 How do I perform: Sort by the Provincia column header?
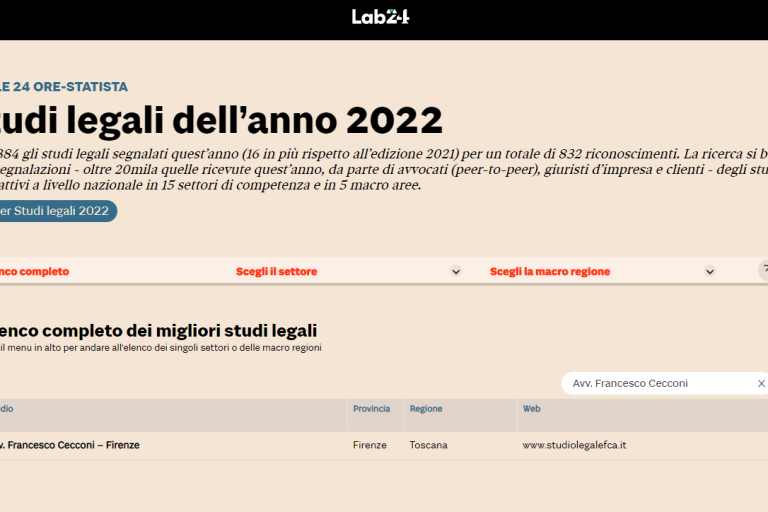pyautogui.click(x=371, y=409)
